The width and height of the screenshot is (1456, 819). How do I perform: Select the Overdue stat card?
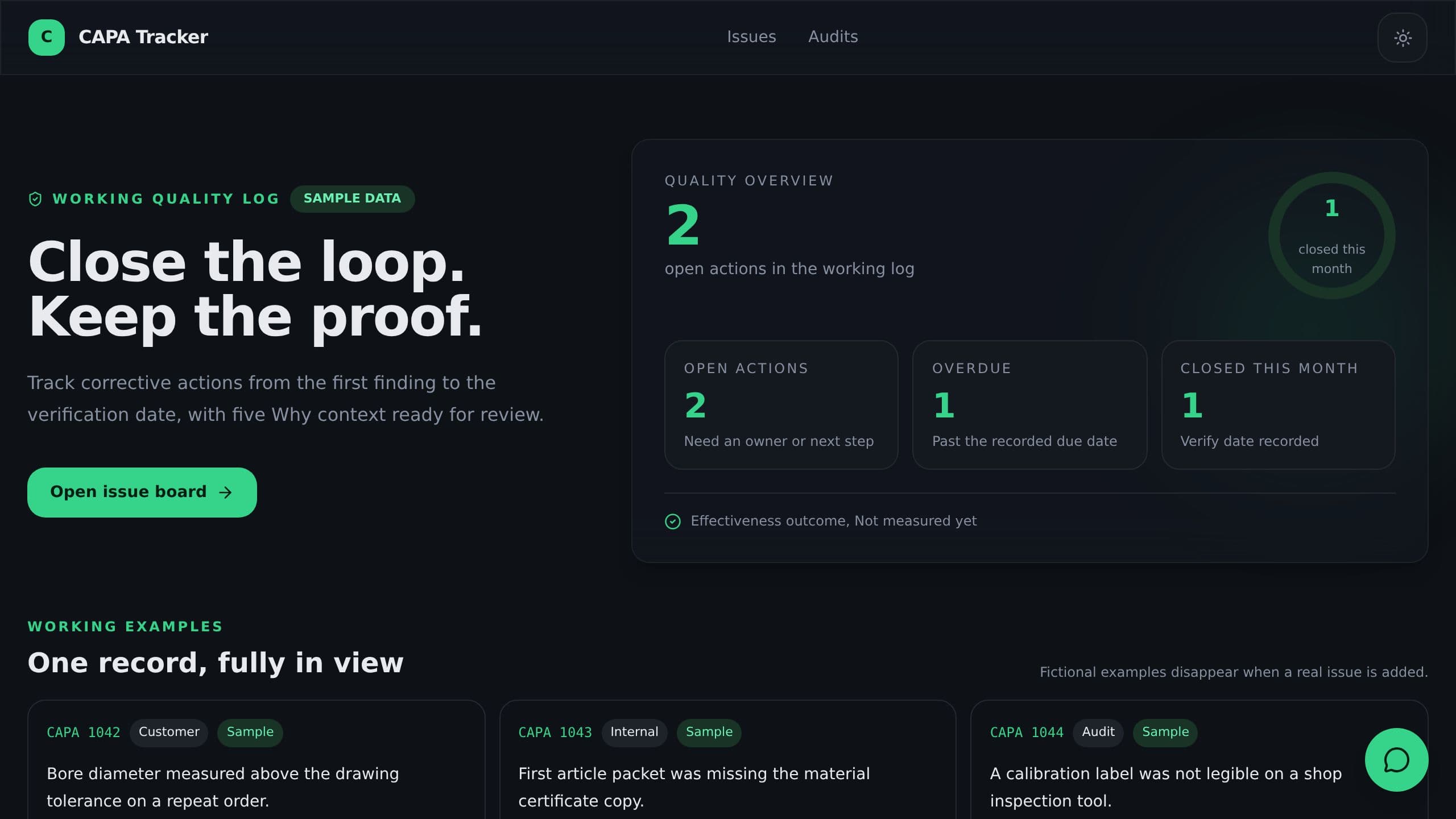pos(1029,405)
